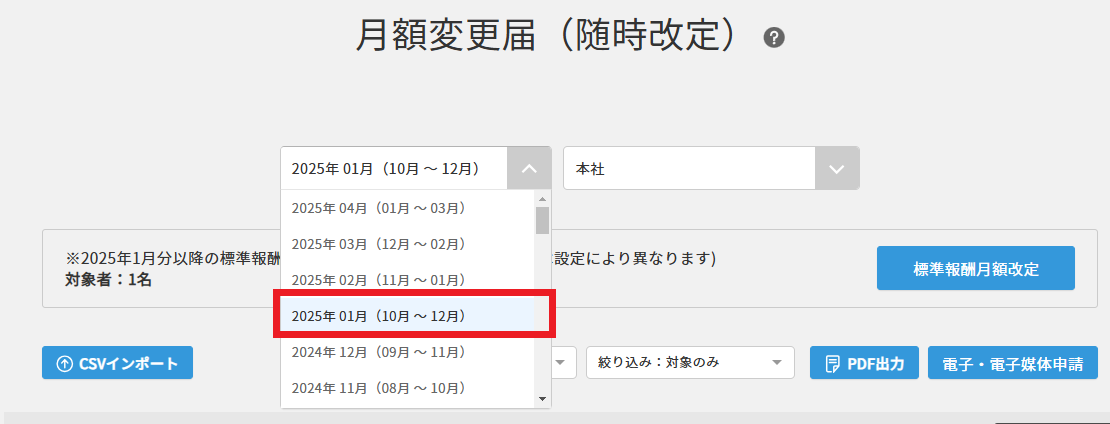The width and height of the screenshot is (1110, 424).
Task: Select 2024年 12月 (09月～11月) option
Action: (379, 352)
